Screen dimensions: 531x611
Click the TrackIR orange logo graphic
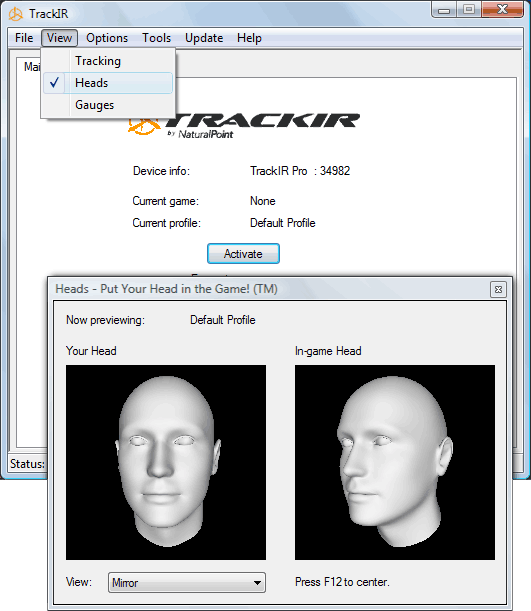[143, 125]
